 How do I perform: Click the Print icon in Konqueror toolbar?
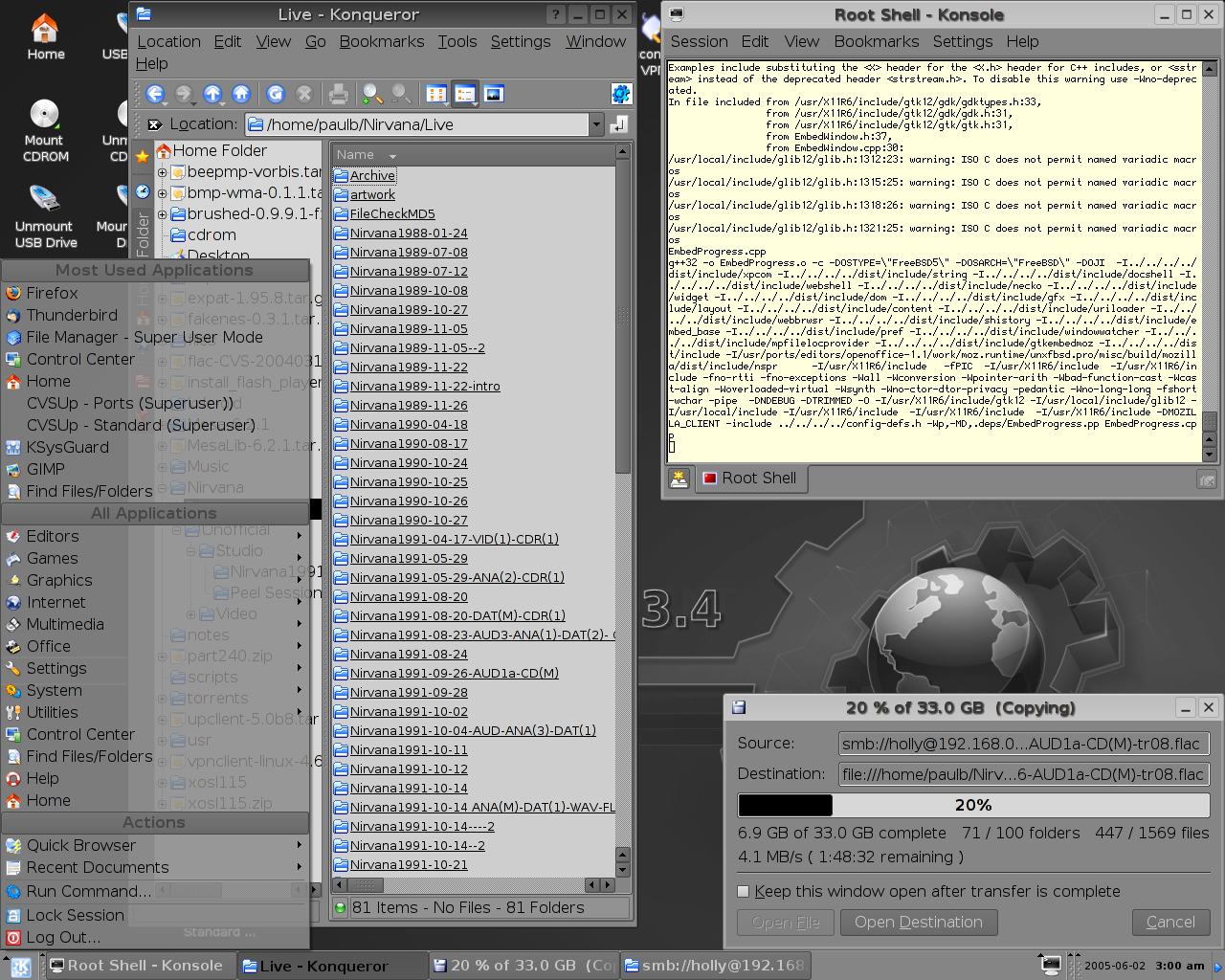pos(338,94)
